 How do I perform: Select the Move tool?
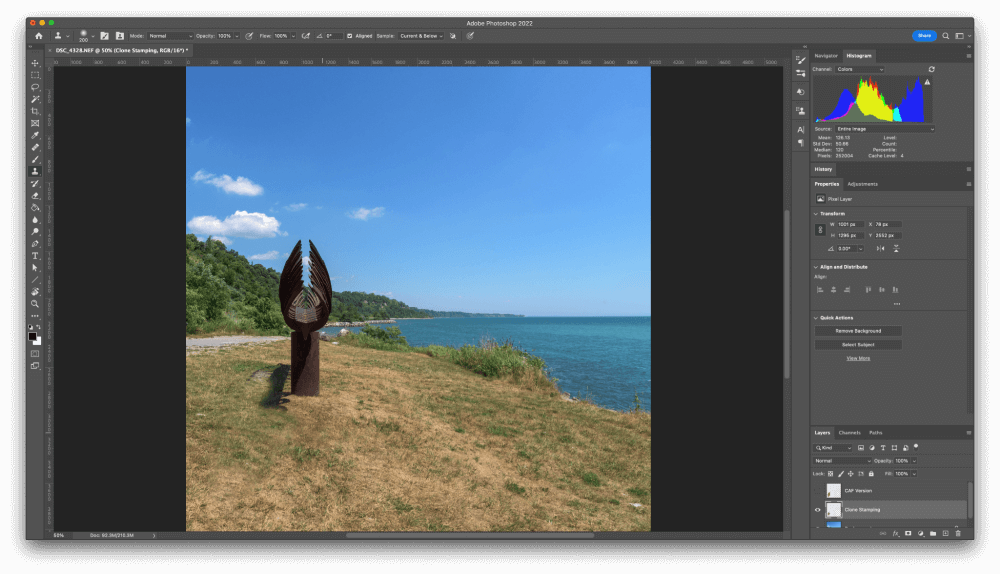click(x=35, y=63)
